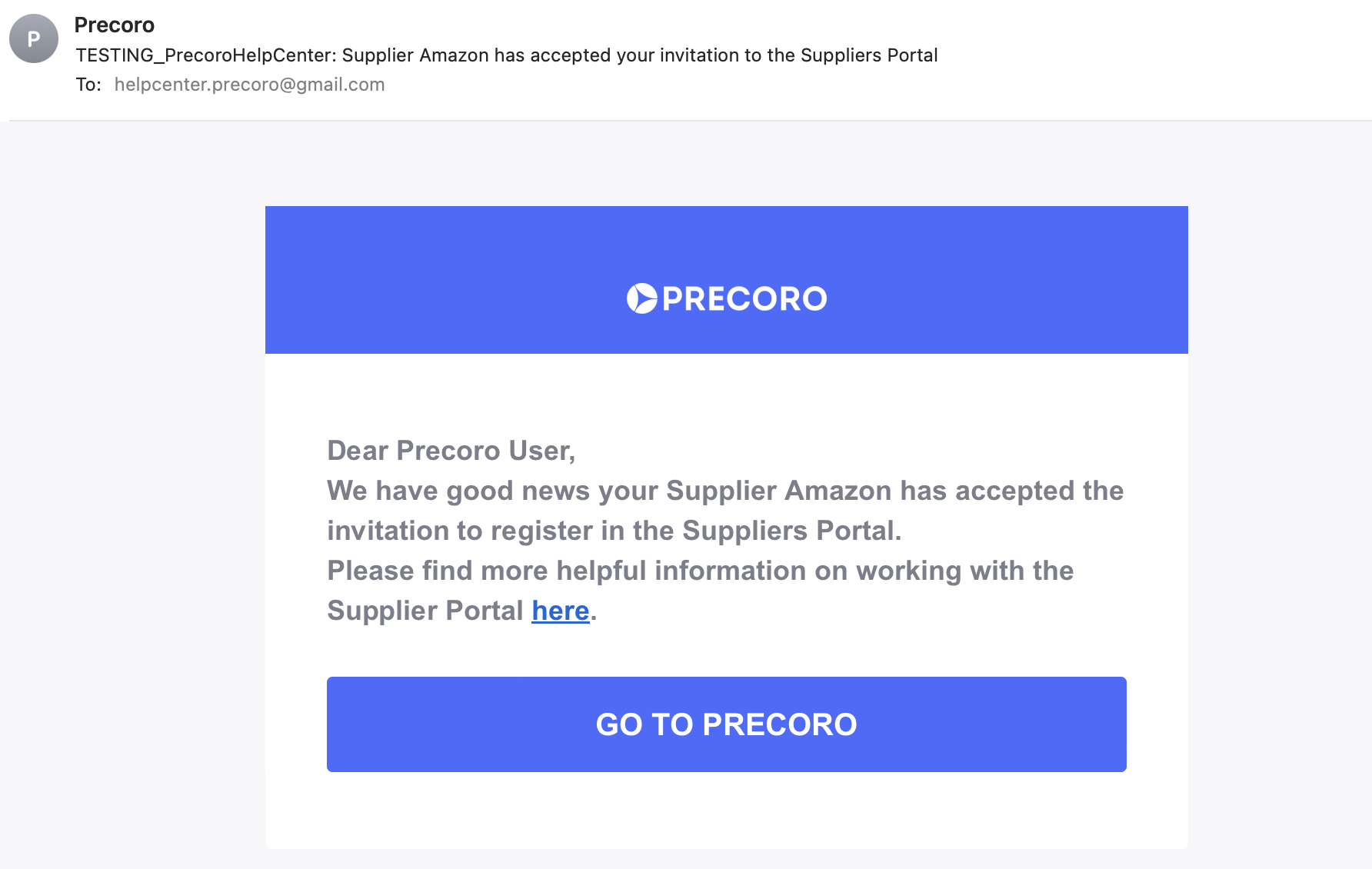Click the "invitation to register in the Suppliers Portal" line
This screenshot has height=869, width=1372.
pyautogui.click(x=614, y=531)
